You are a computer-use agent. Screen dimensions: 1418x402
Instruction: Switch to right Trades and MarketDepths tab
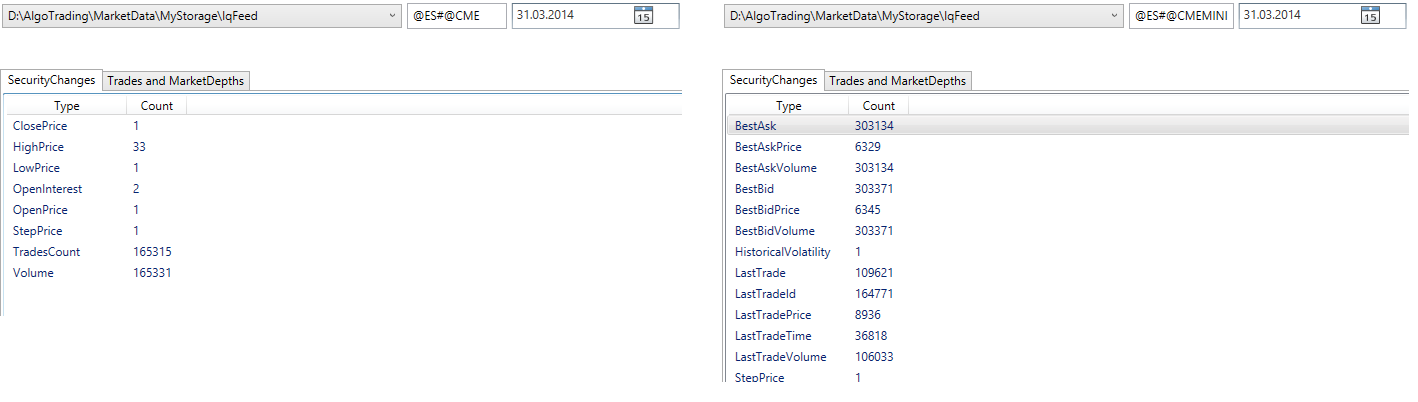(x=897, y=81)
